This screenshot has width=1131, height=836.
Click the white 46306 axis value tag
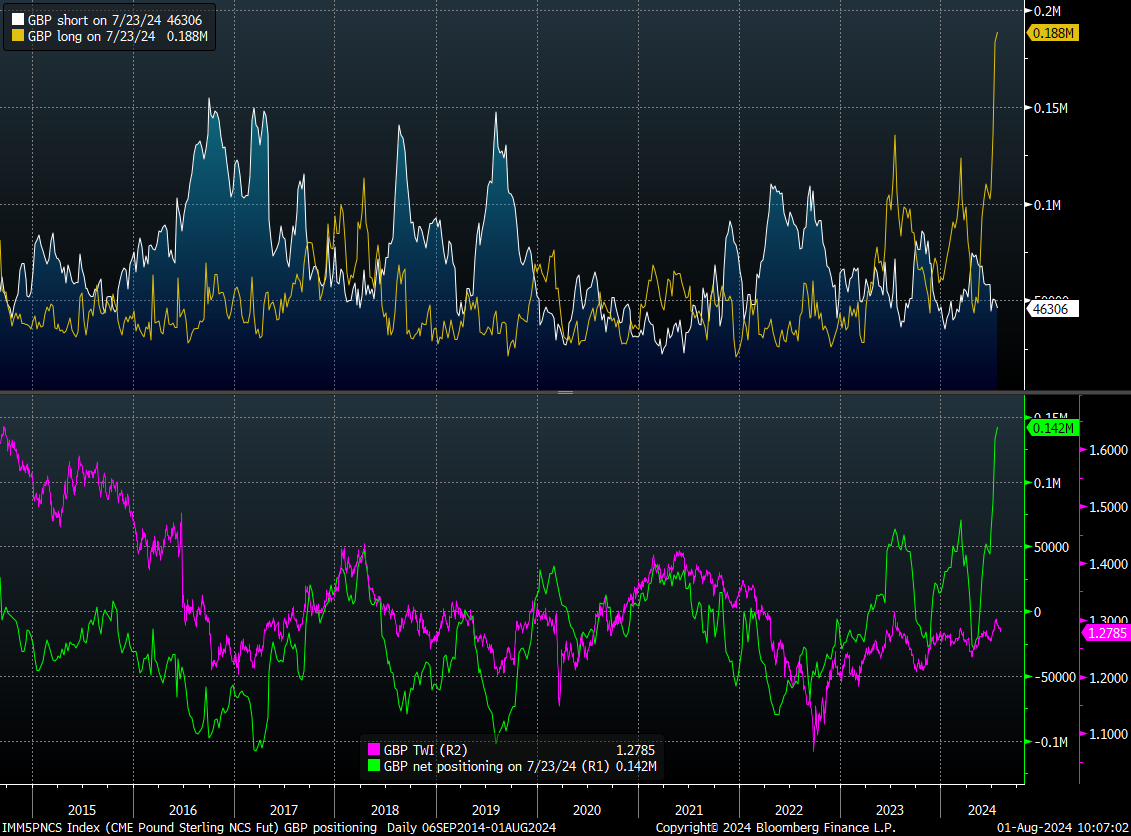[x=1048, y=310]
